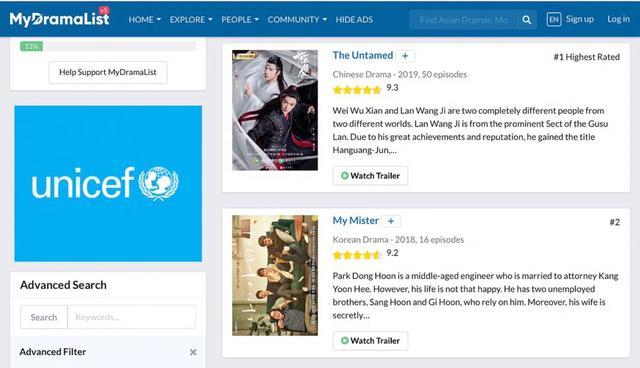Image resolution: width=640 pixels, height=368 pixels.
Task: Close Advanced Filter with the X icon
Action: pos(193,352)
